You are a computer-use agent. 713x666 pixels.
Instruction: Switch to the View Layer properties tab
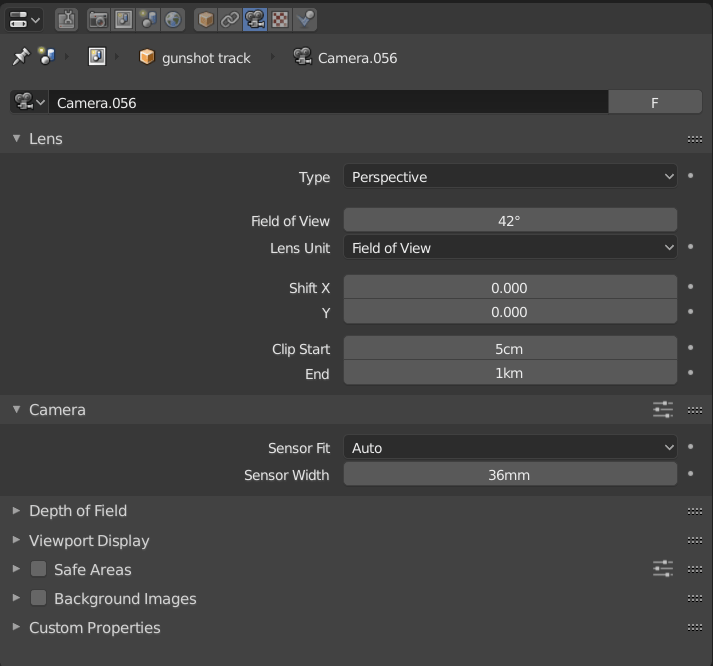pyautogui.click(x=123, y=20)
